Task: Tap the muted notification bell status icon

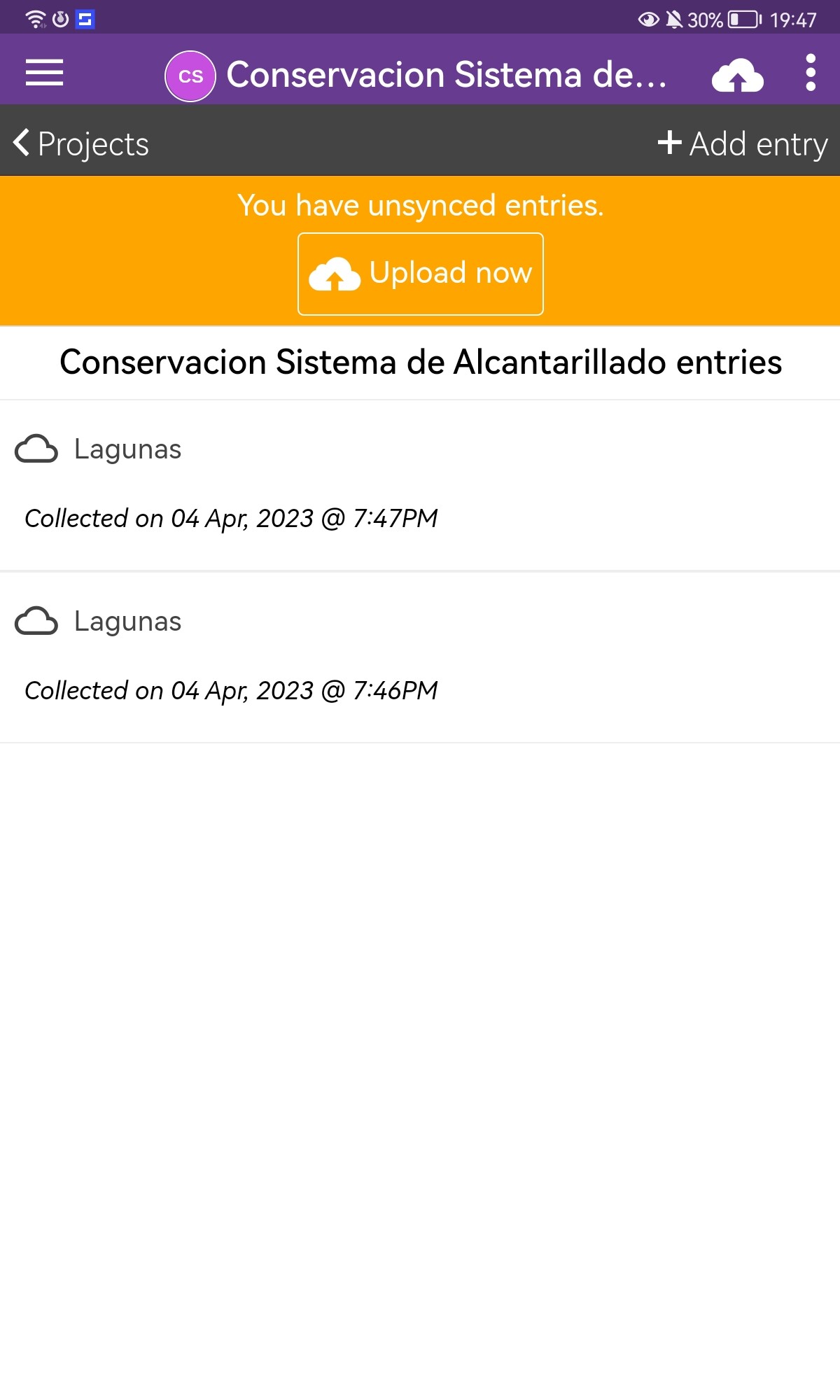Action: pyautogui.click(x=674, y=20)
